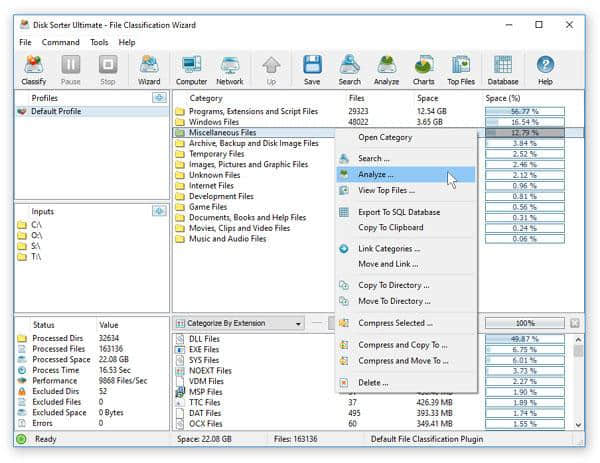Click the add button in Profiles header
600x463 pixels.
(158, 98)
